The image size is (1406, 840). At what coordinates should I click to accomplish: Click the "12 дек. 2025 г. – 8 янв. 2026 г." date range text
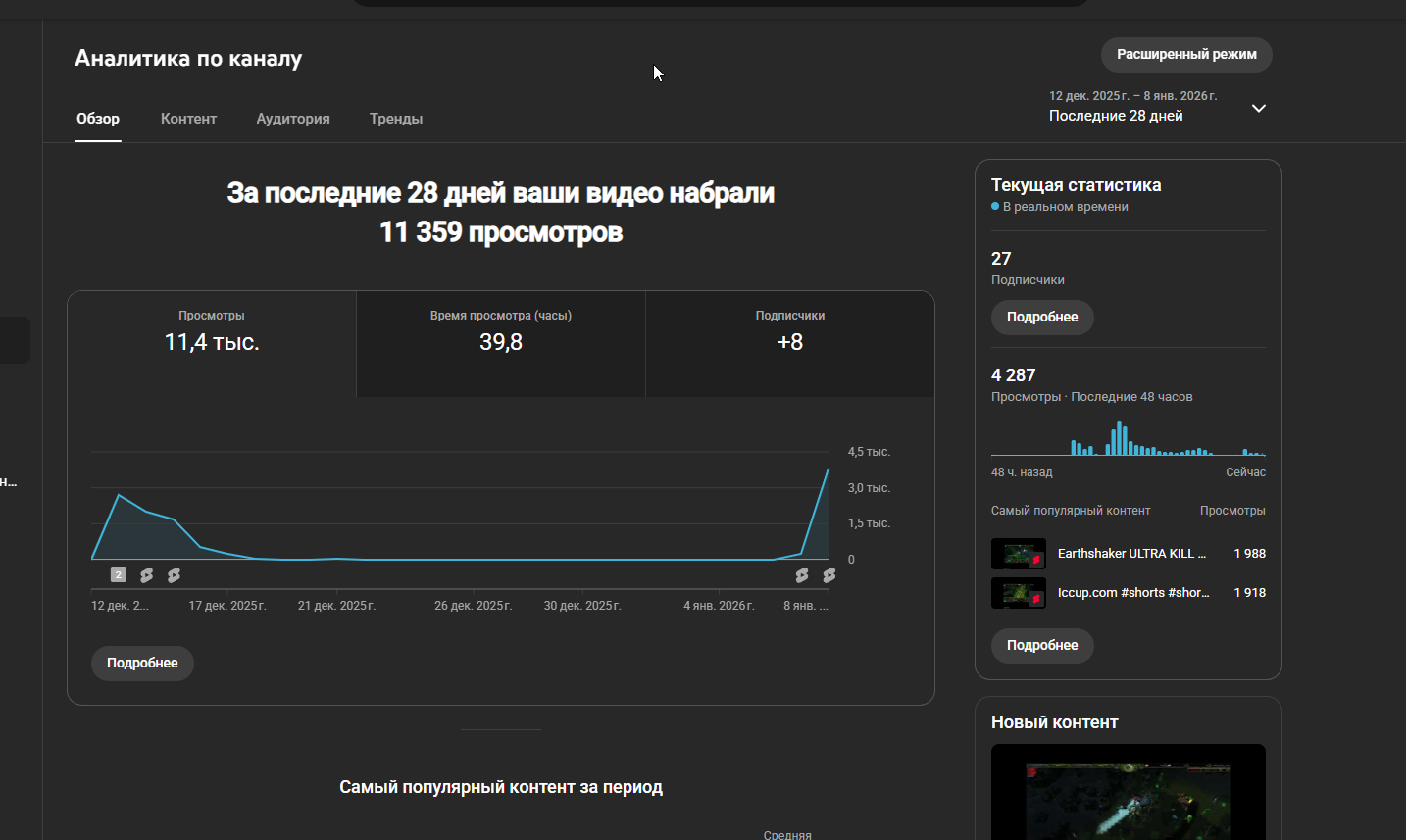1133,96
